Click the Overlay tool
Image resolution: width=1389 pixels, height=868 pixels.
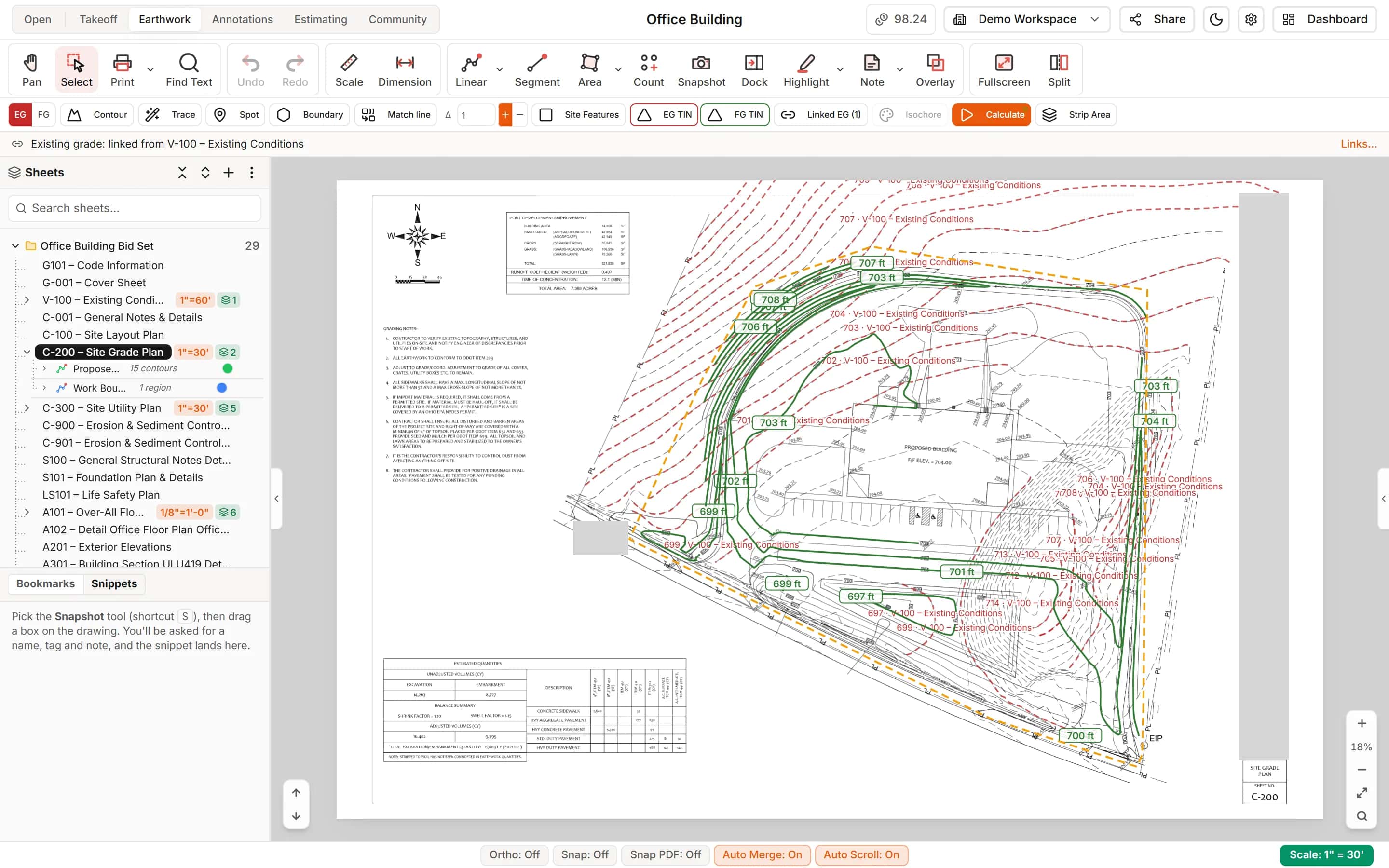click(x=935, y=69)
